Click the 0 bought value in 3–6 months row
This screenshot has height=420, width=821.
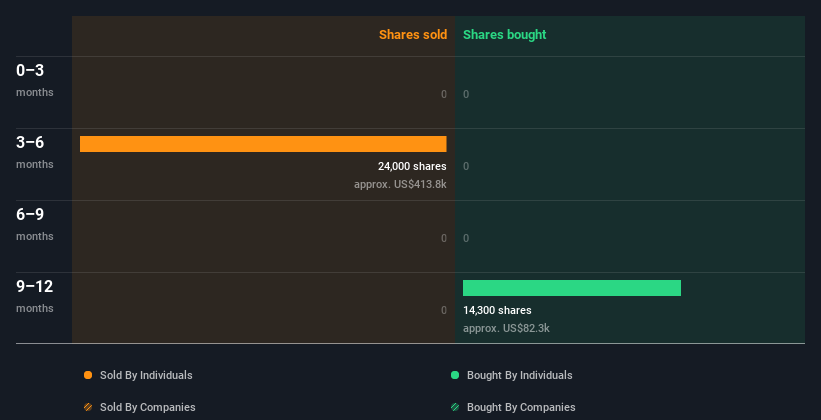coord(466,166)
